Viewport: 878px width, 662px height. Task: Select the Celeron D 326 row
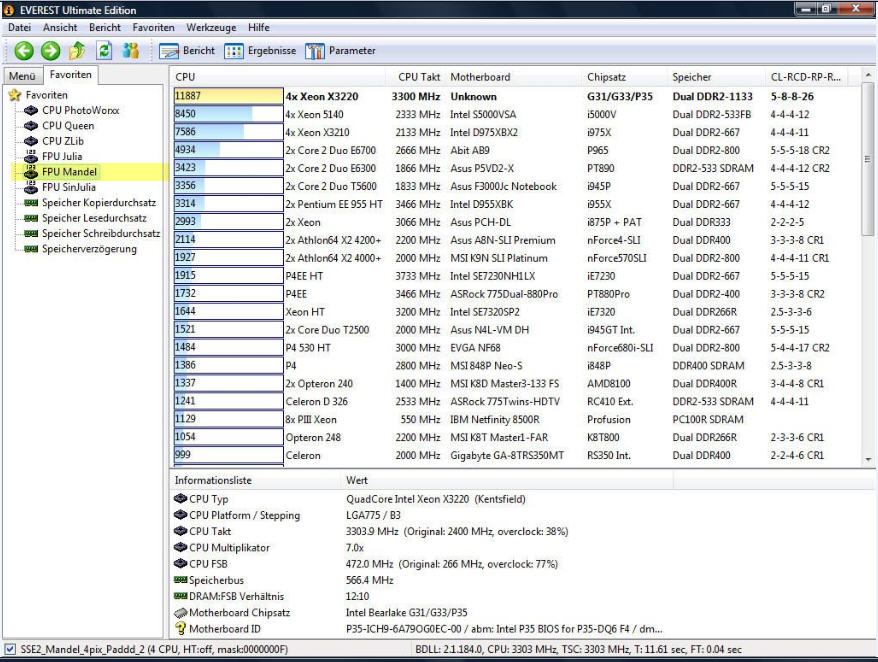[515, 402]
